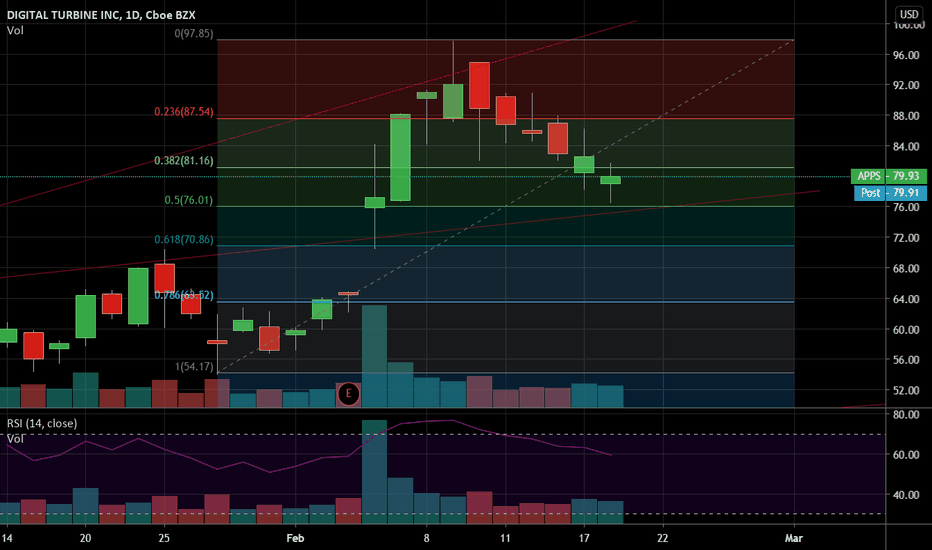Viewport: 932px width, 550px height.
Task: Click the RSI (14, close) indicator label
Action: (x=42, y=423)
